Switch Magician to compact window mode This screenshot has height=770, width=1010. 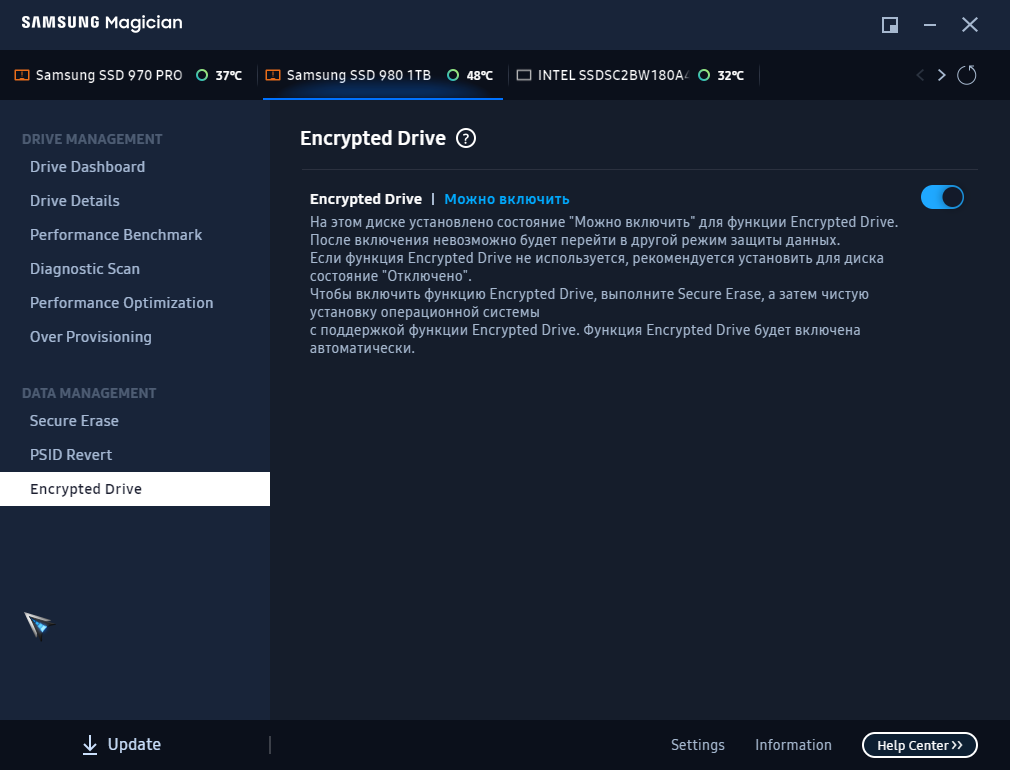click(889, 25)
